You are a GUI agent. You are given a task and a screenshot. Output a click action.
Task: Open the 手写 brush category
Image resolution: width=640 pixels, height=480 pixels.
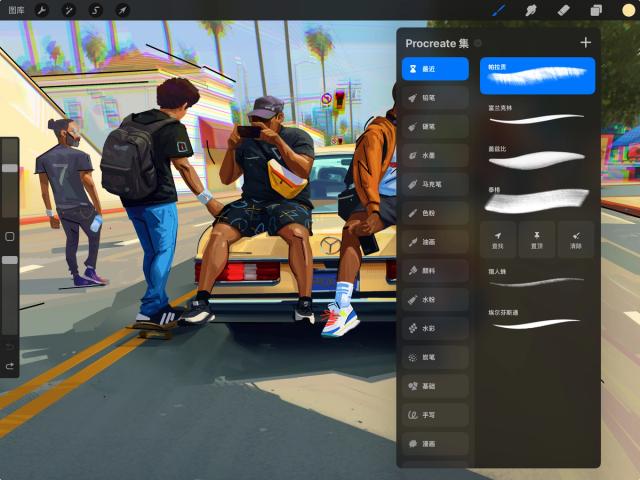(x=435, y=415)
